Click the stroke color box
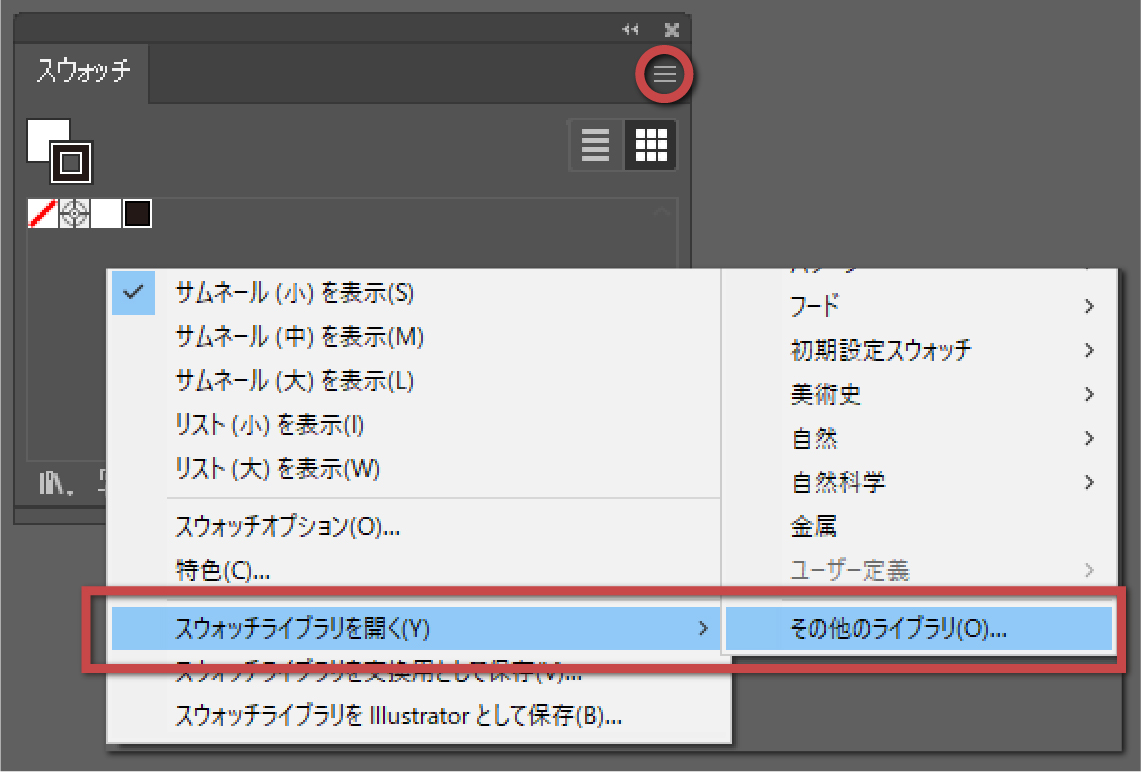Image resolution: width=1141 pixels, height=772 pixels. pos(71,161)
